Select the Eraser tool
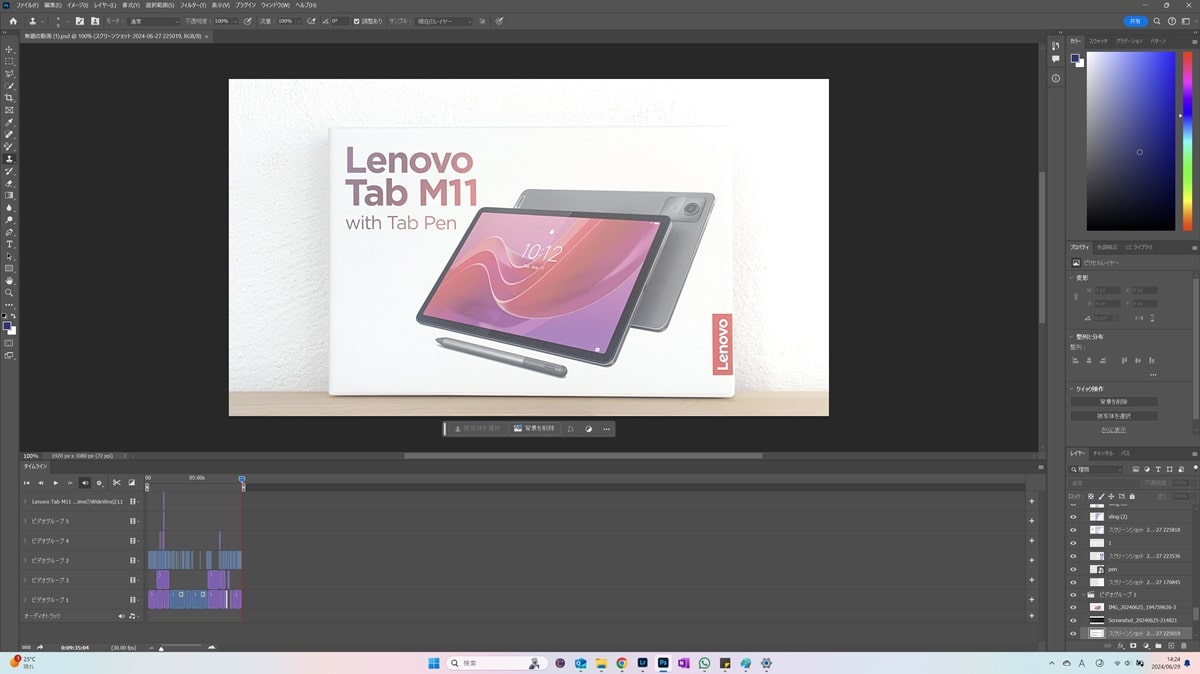 [9, 183]
